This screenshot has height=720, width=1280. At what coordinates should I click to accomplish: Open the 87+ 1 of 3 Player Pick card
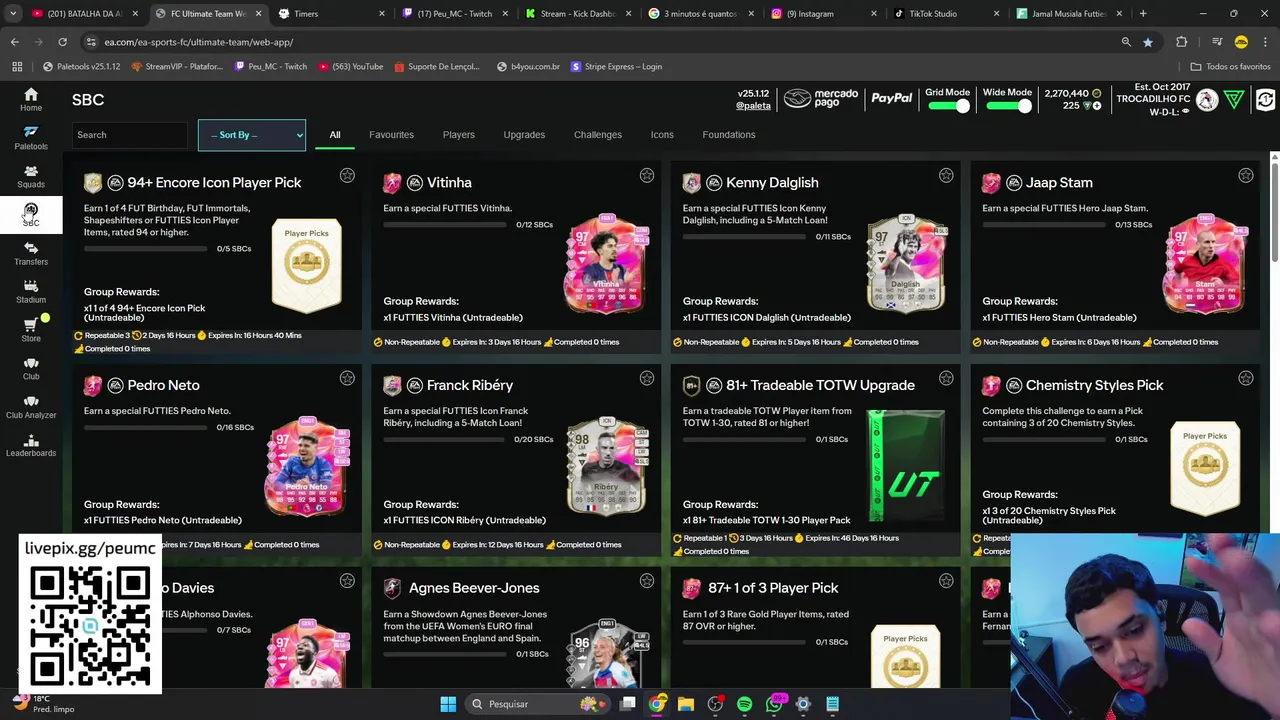tap(816, 628)
